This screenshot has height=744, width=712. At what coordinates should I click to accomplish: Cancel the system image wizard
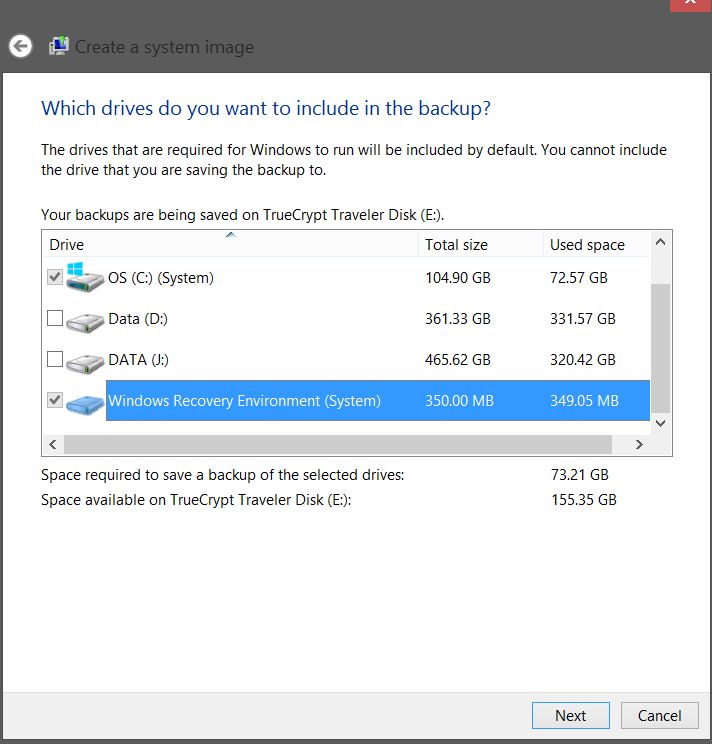coord(659,716)
